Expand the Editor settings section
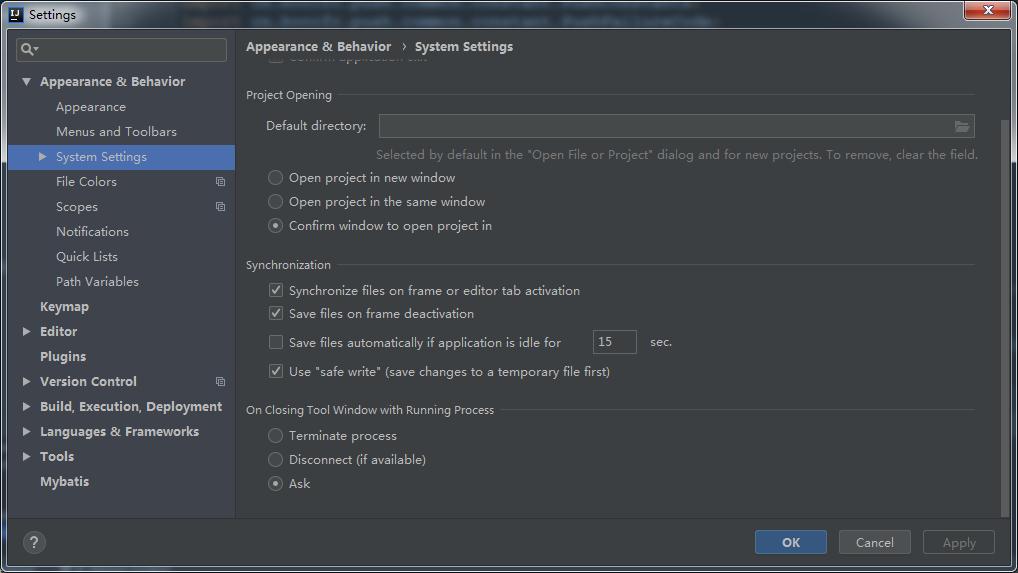This screenshot has width=1018, height=573. click(x=26, y=332)
